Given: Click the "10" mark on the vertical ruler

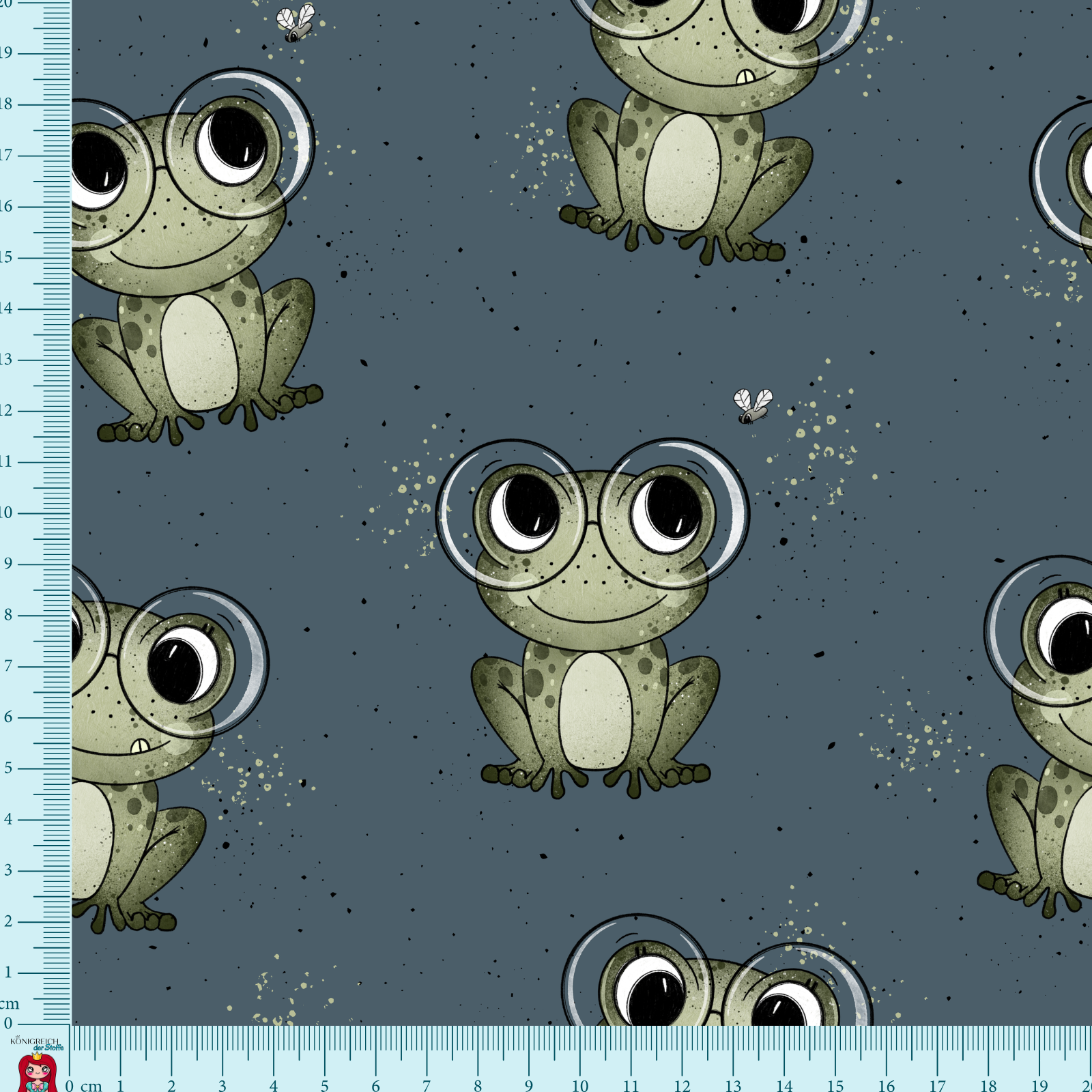Looking at the screenshot, I should pos(5,513).
